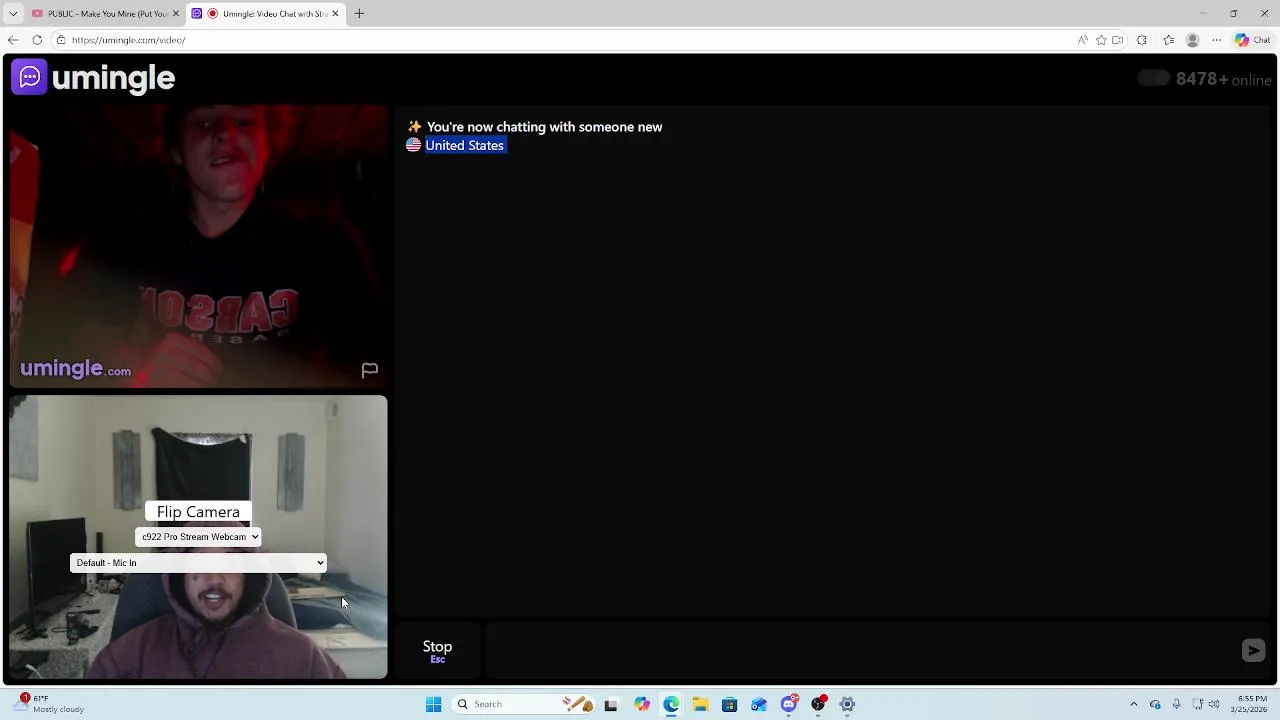
Task: Focus the chat message input field
Action: 860,651
